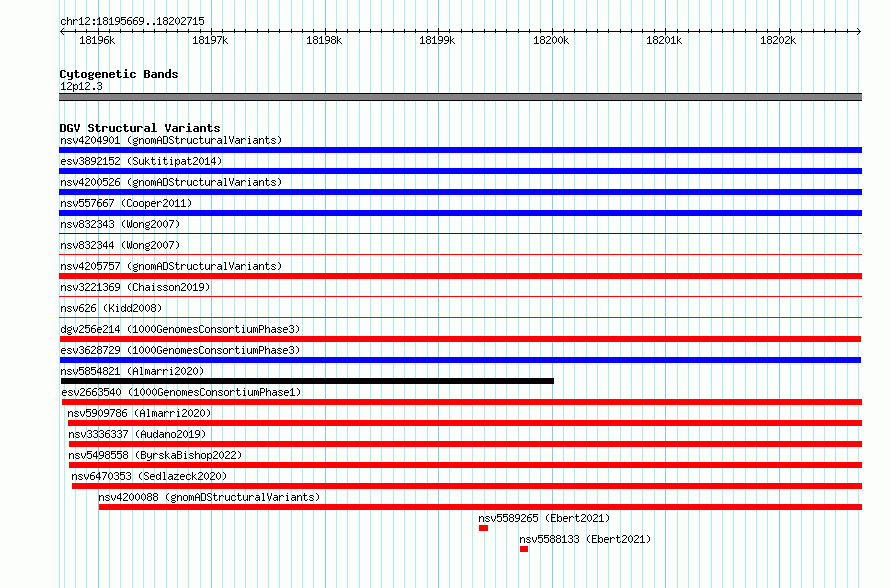Viewport: 890px width, 588px height.
Task: Click the 18197k ruler position
Action: pos(210,40)
